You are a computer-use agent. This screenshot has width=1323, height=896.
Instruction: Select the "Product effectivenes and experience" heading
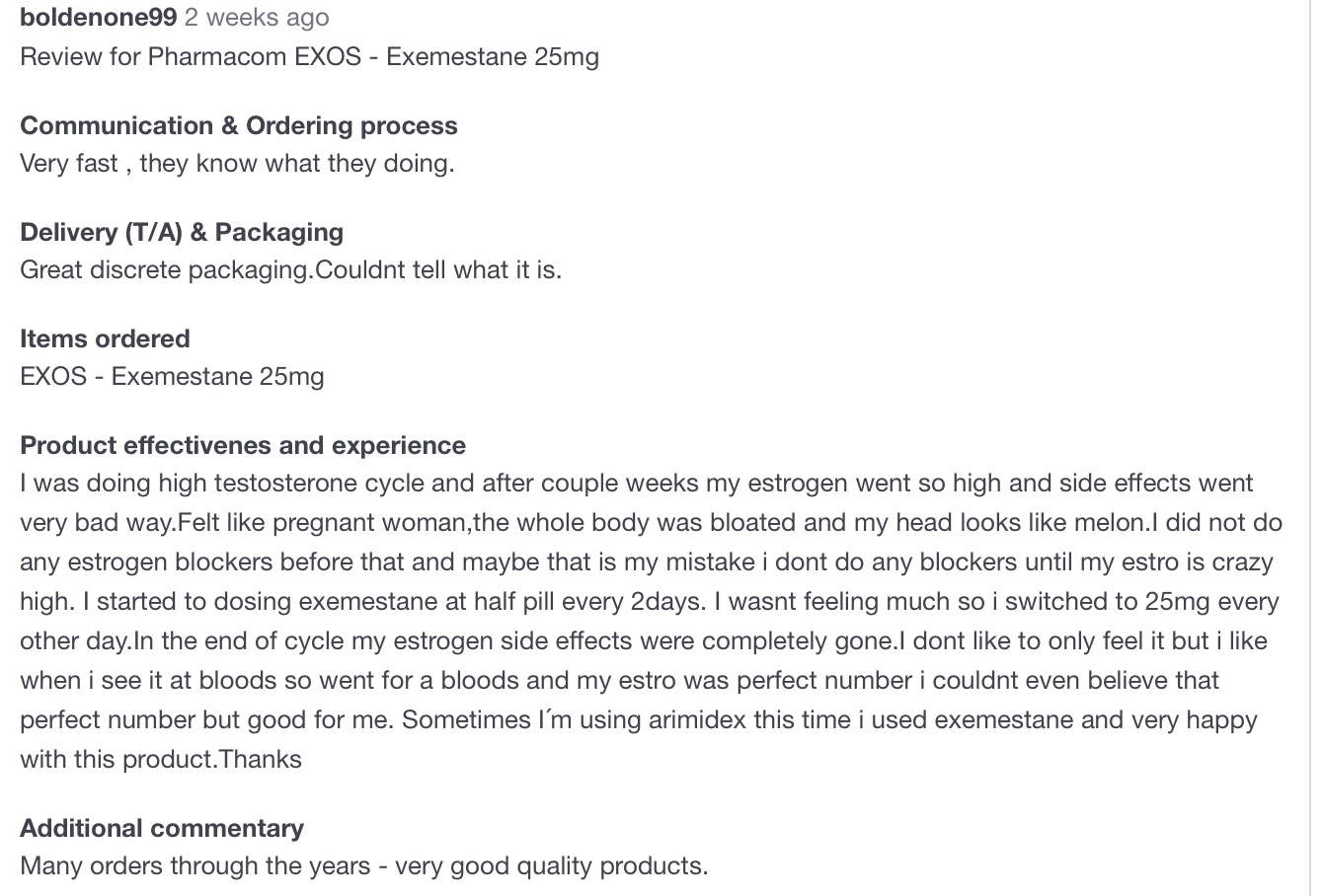[243, 445]
